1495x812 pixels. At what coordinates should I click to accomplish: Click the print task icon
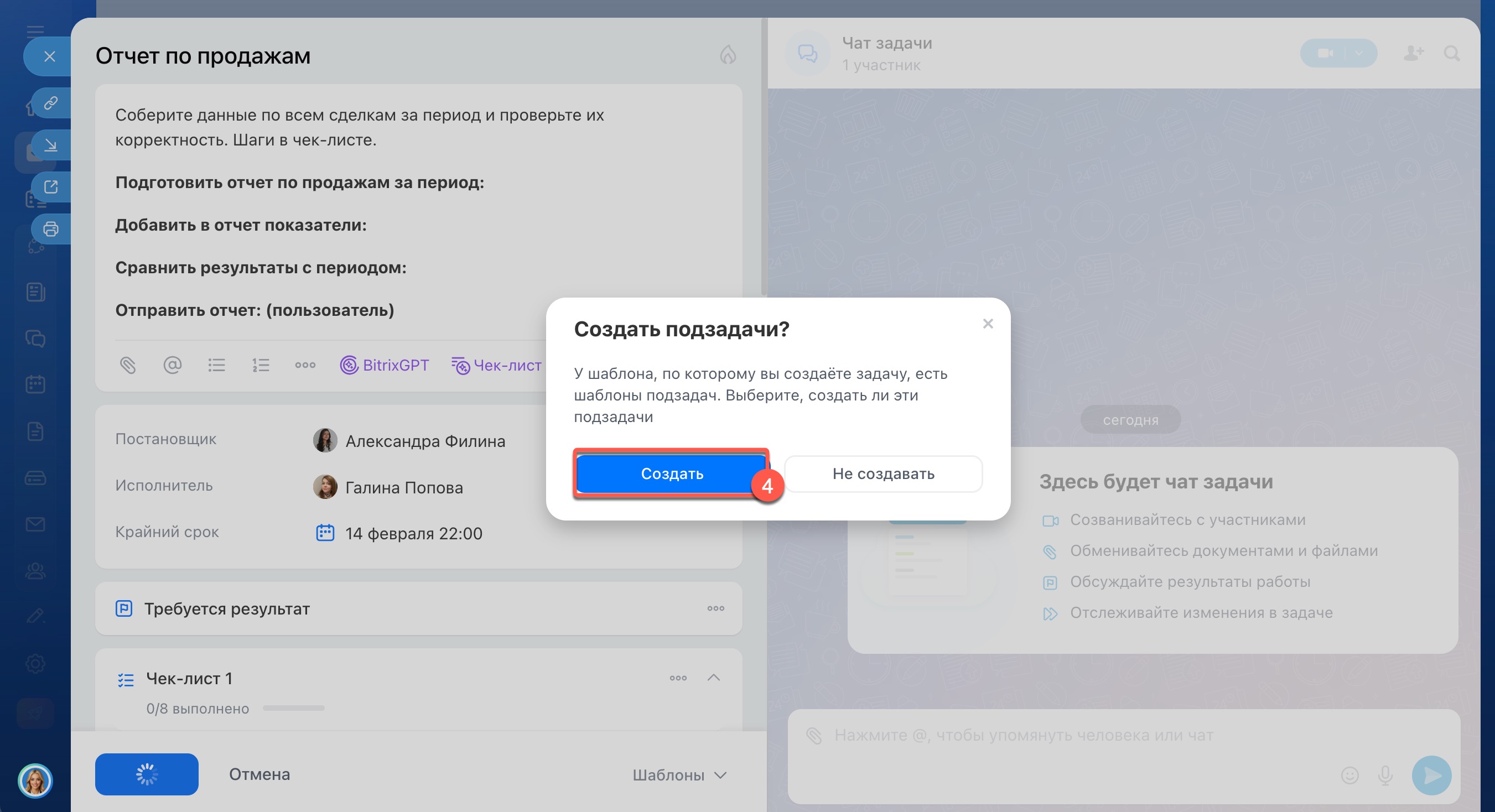50,229
